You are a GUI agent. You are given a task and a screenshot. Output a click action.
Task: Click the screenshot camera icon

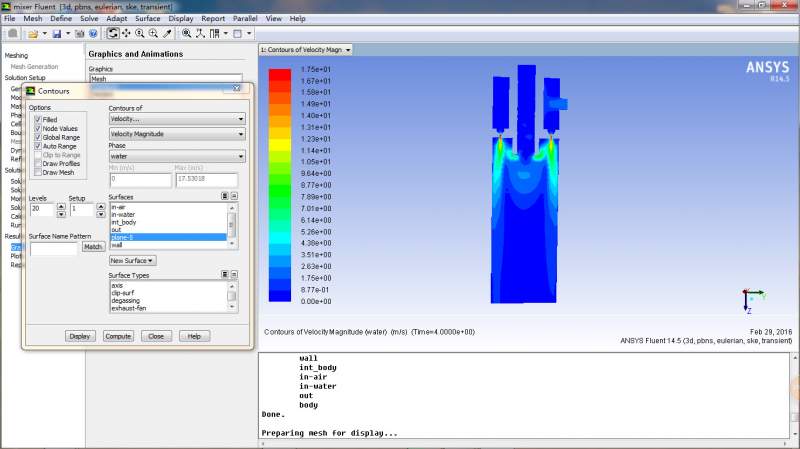pos(80,34)
